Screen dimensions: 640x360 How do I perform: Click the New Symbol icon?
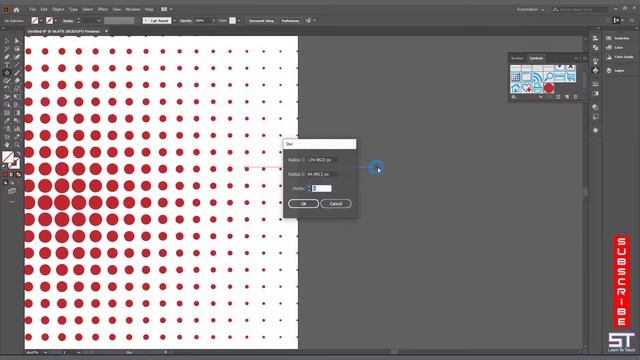(x=567, y=97)
